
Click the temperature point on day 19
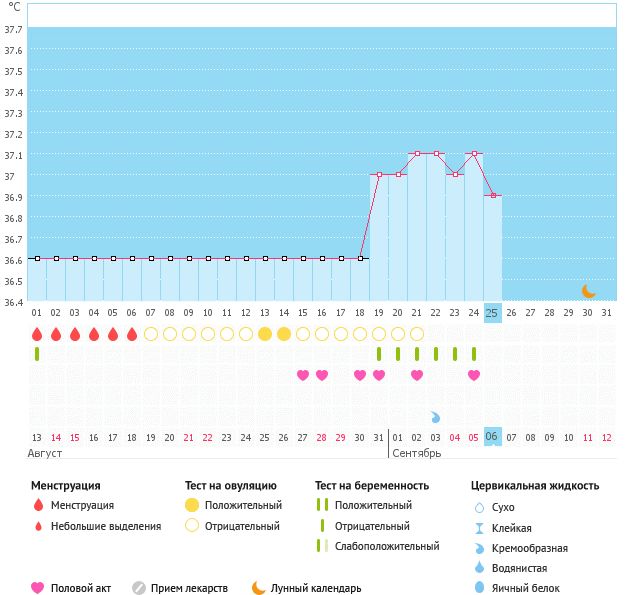coord(379,175)
